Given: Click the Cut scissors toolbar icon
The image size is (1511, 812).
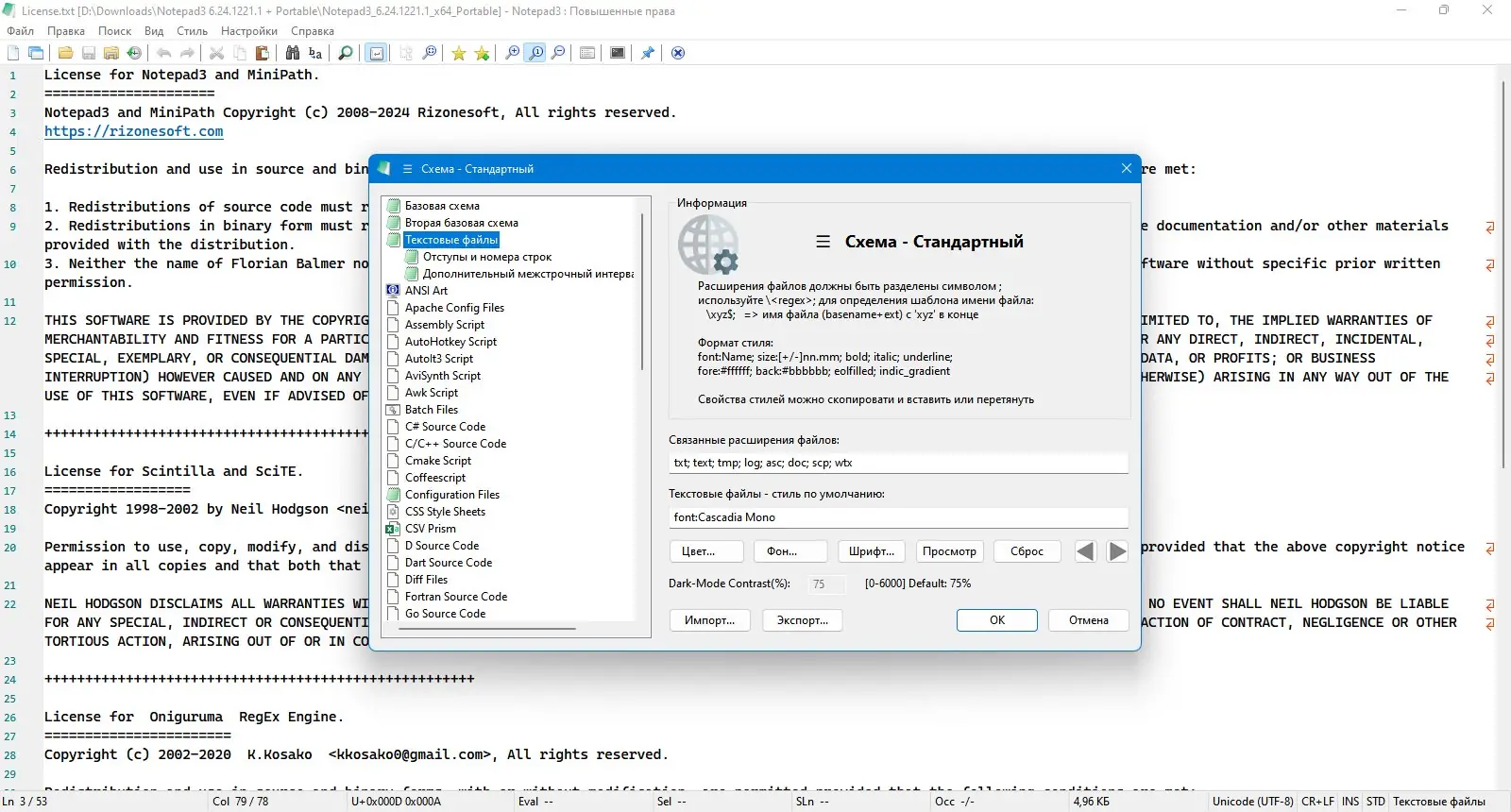Looking at the screenshot, I should coord(216,53).
